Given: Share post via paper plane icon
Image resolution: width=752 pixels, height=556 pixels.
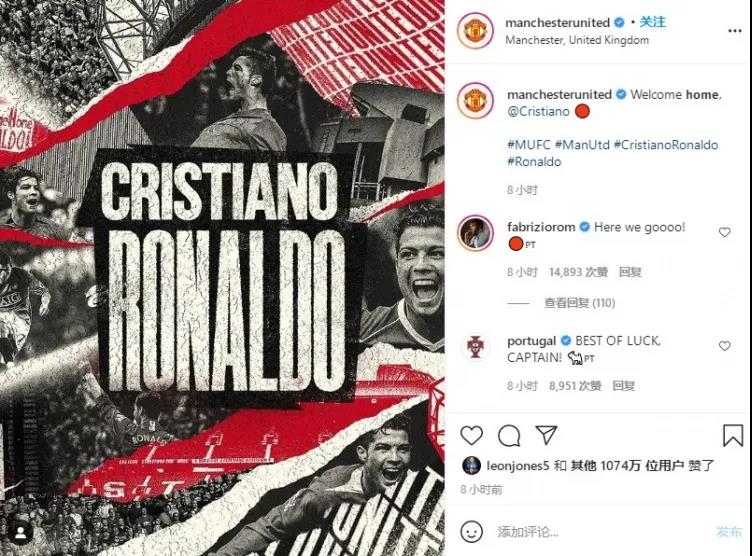Looking at the screenshot, I should [x=546, y=434].
